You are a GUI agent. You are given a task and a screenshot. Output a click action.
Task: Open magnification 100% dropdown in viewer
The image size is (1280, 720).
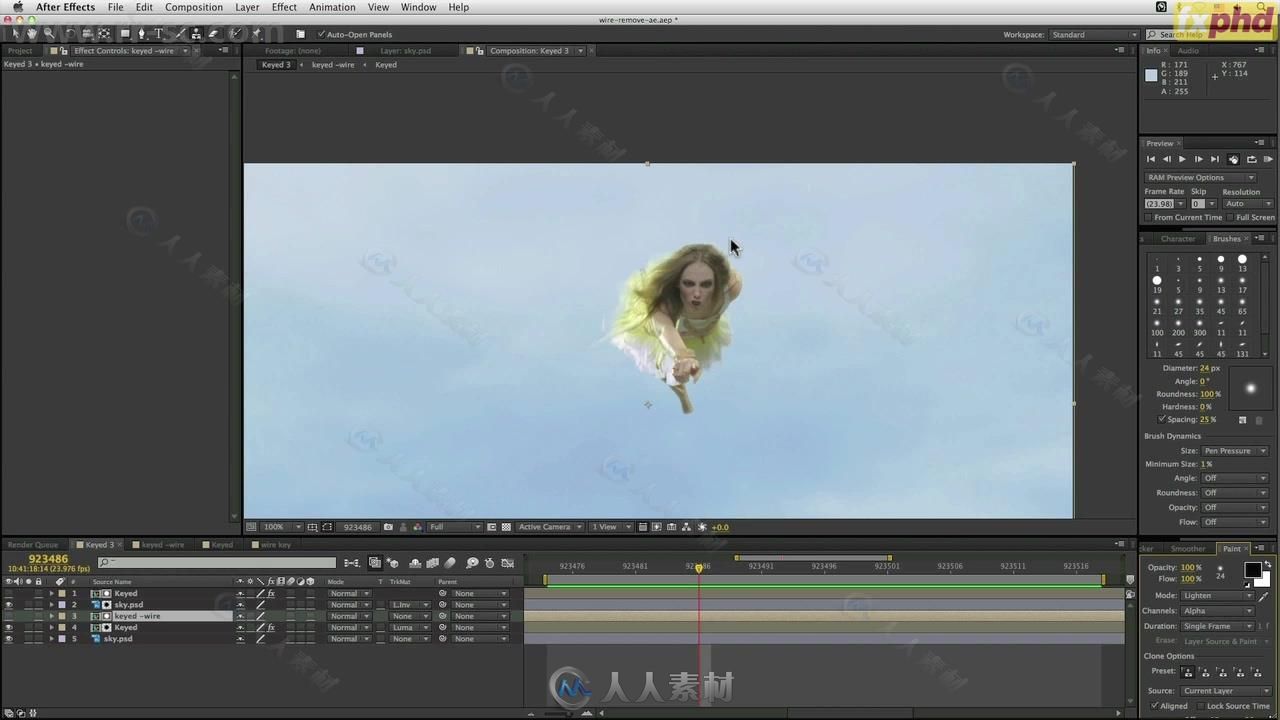282,527
